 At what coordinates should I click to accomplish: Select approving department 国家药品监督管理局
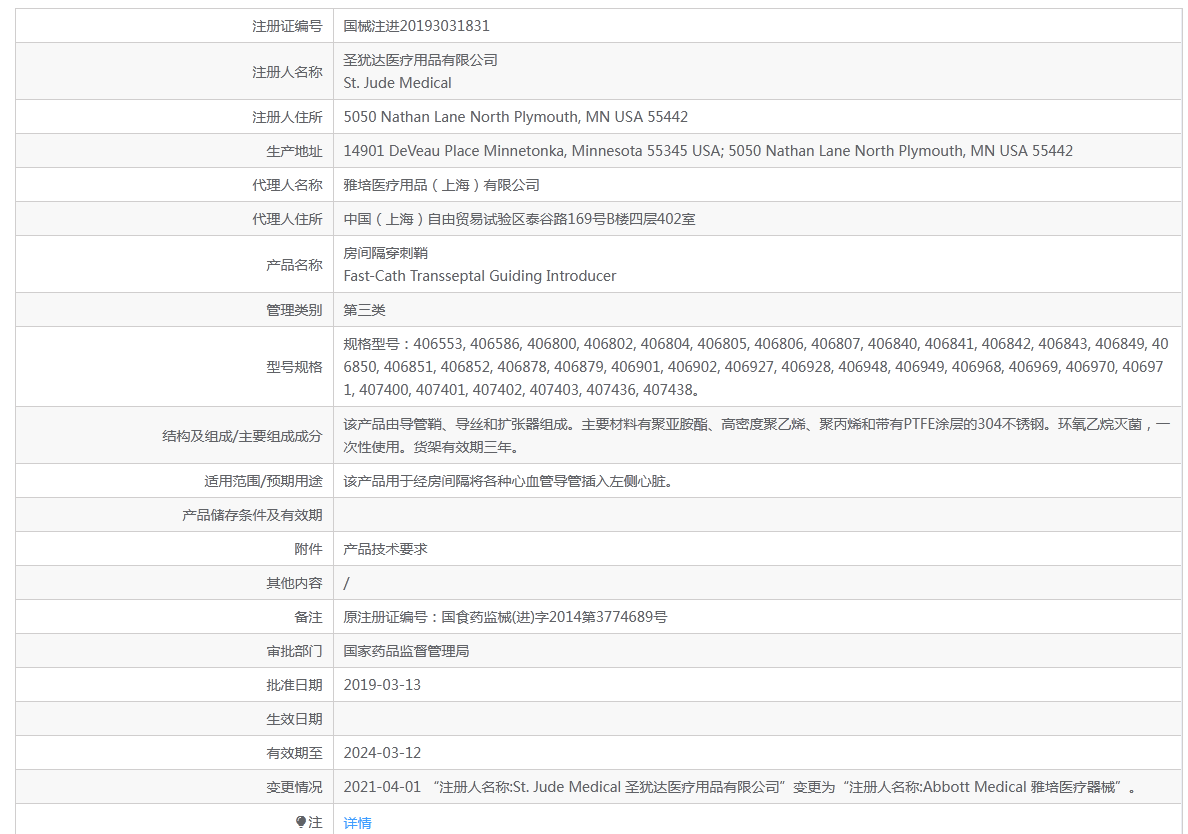point(406,651)
